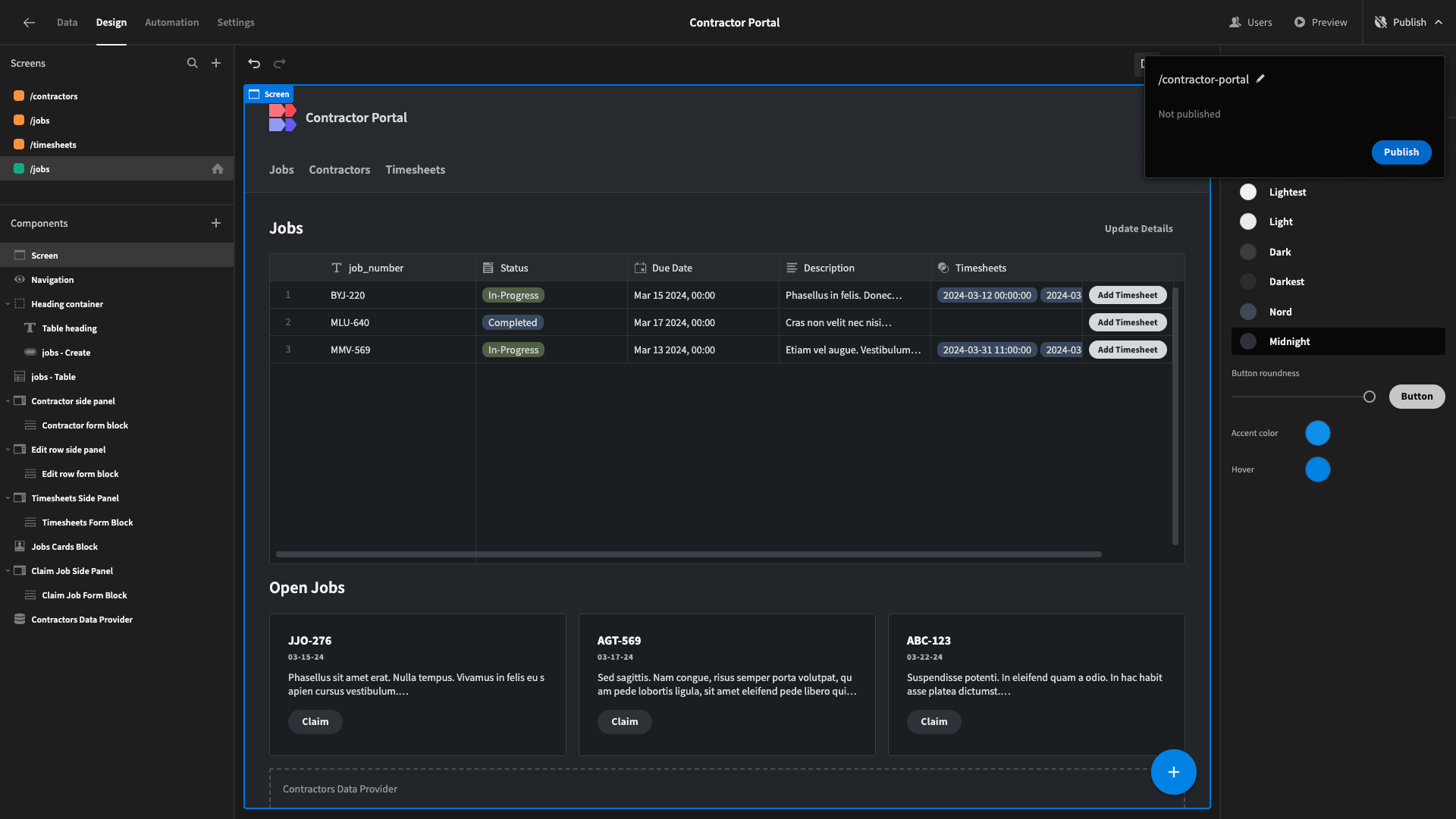1456x819 pixels.
Task: Add Timesheet for MMV-569 row
Action: (1128, 350)
